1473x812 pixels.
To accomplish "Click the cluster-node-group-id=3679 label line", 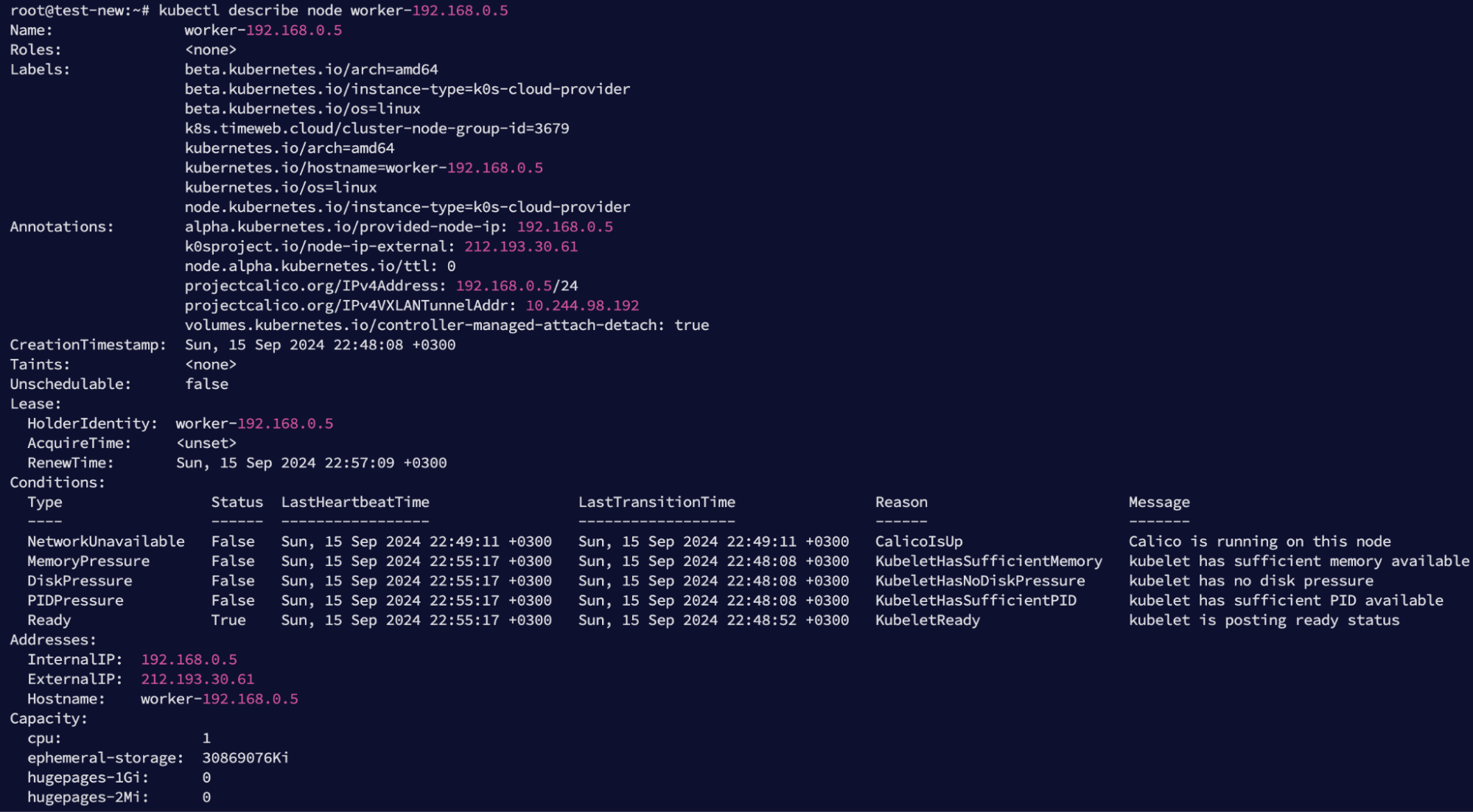I will pos(377,128).
